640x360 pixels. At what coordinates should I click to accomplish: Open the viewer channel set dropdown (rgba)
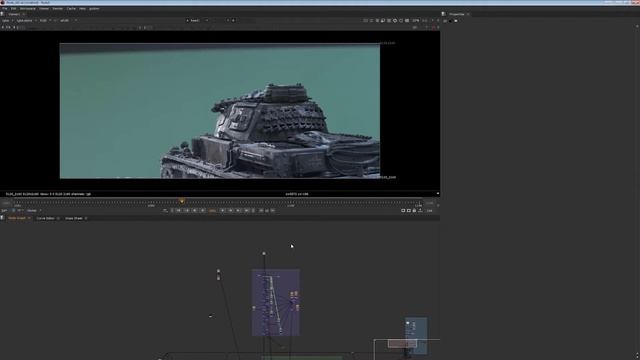pos(7,20)
